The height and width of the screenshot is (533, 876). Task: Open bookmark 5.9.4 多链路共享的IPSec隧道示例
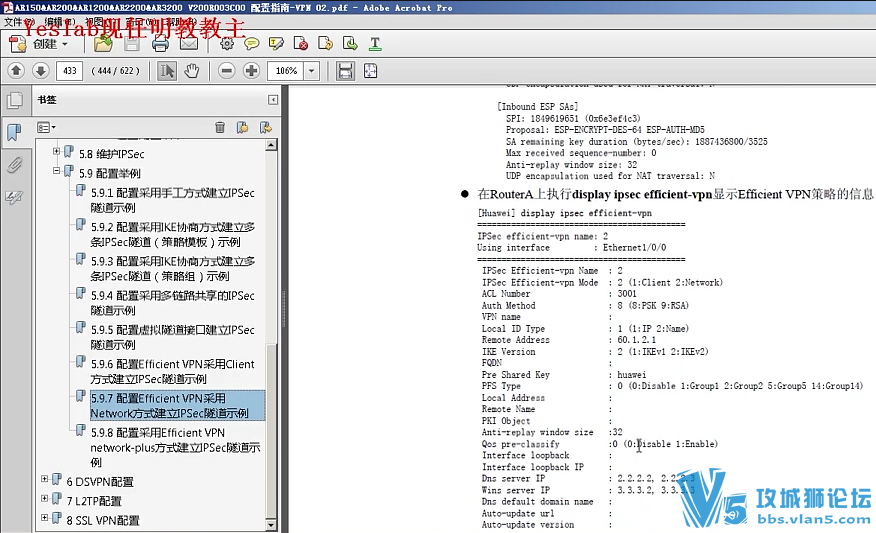click(x=173, y=302)
